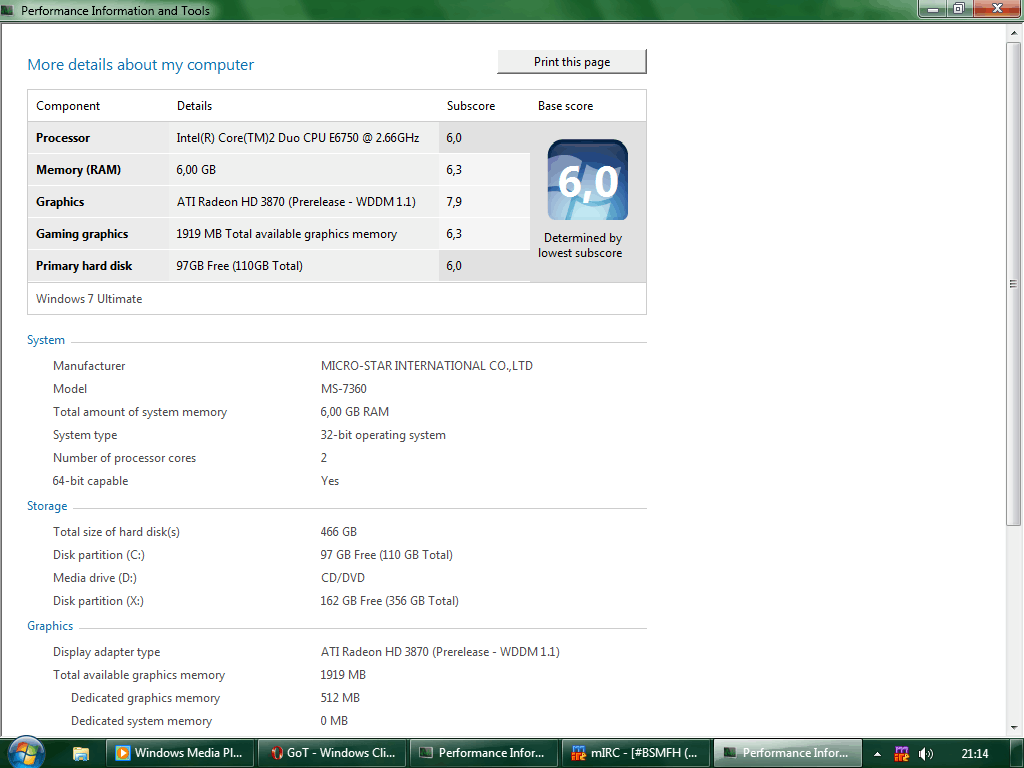The width and height of the screenshot is (1024, 768).
Task: Select the Graphics row label
Action: tap(60, 202)
